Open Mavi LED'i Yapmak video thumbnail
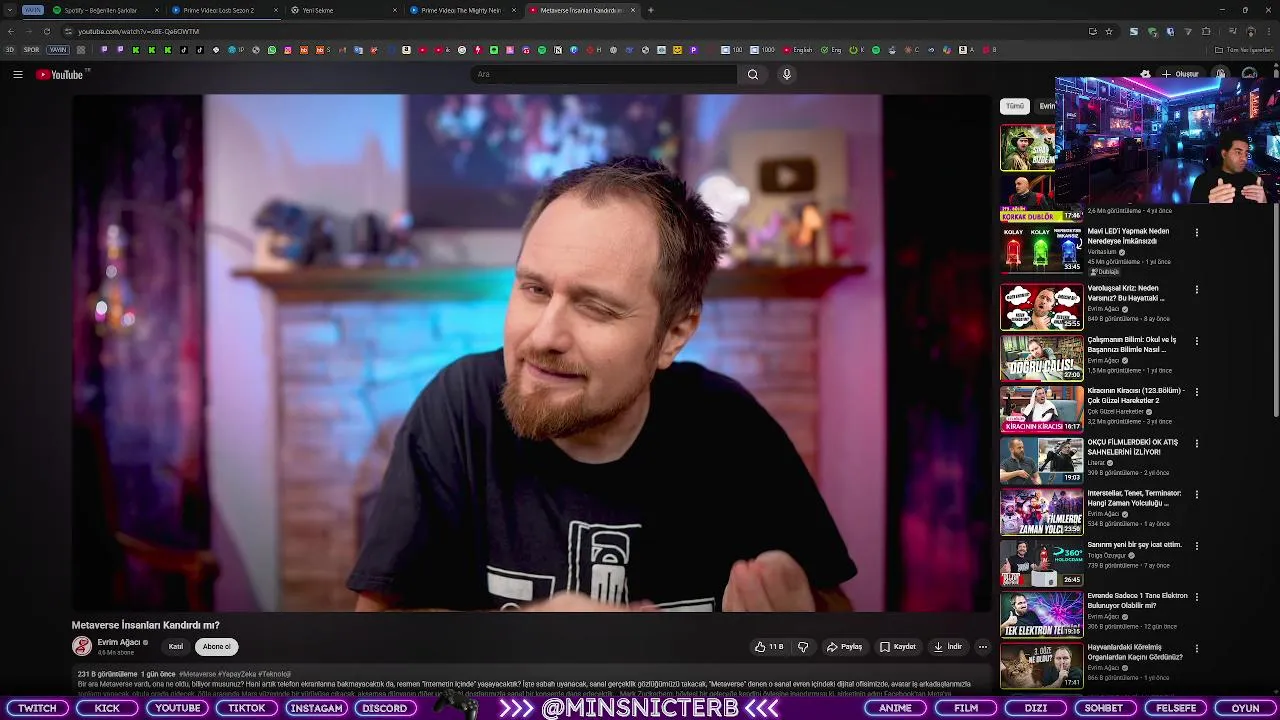This screenshot has height=720, width=1280. 1041,249
